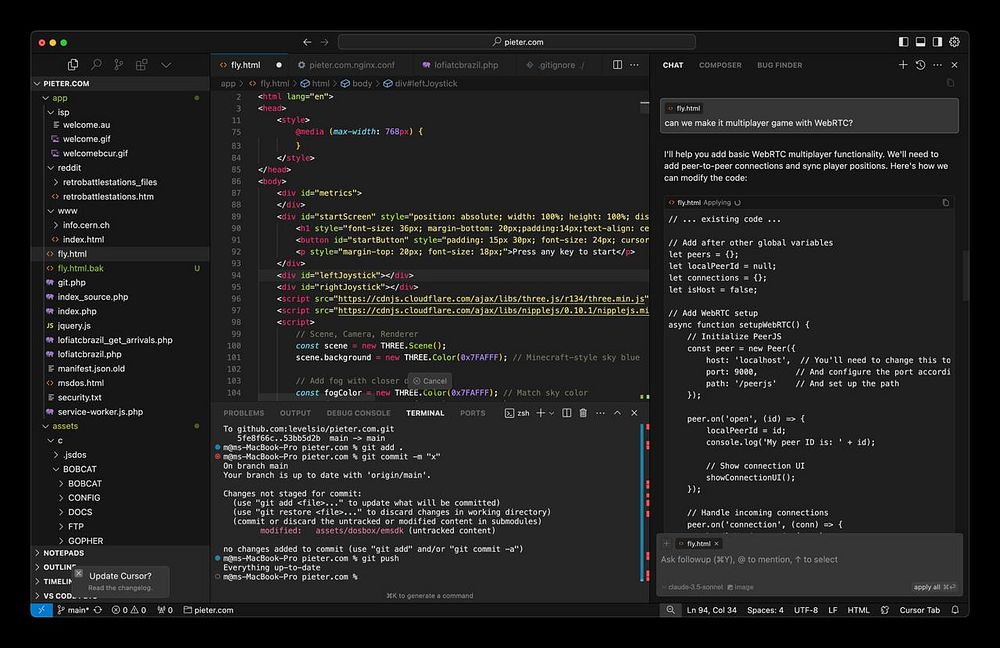
Task: Click the Cancel button in editor
Action: coord(430,381)
